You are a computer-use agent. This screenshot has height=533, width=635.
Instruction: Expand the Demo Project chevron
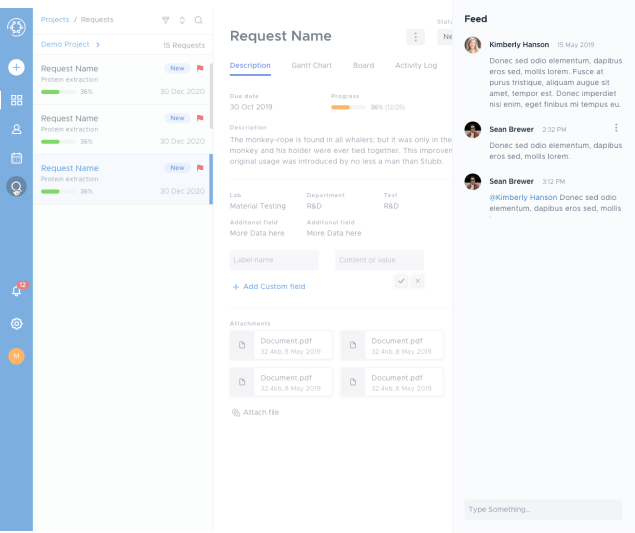(x=98, y=45)
